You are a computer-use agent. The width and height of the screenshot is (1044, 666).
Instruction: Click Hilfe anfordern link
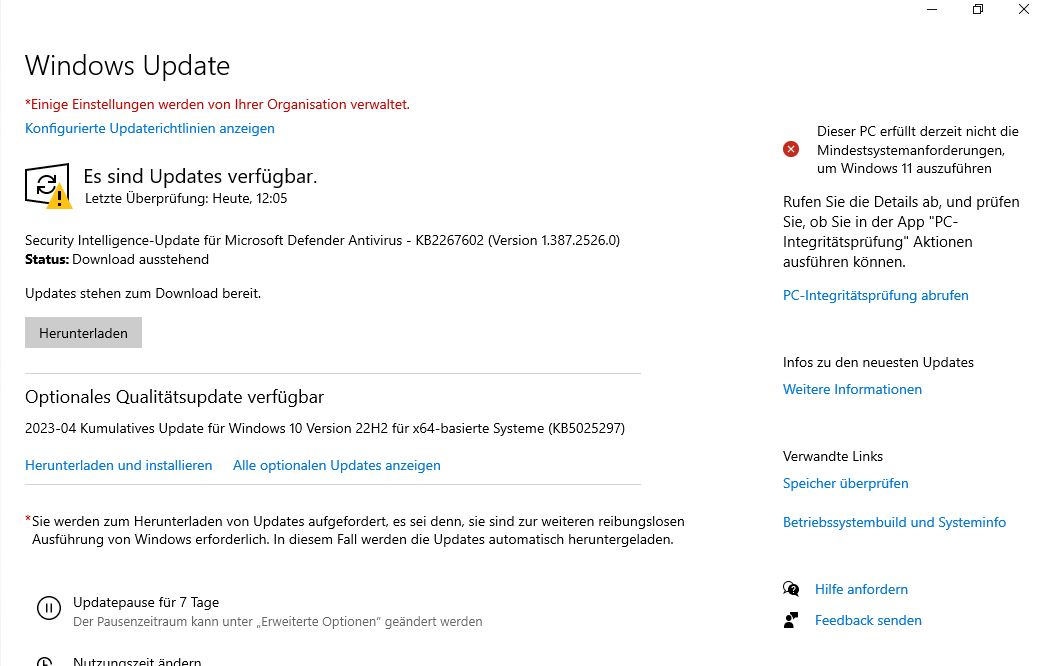click(861, 589)
